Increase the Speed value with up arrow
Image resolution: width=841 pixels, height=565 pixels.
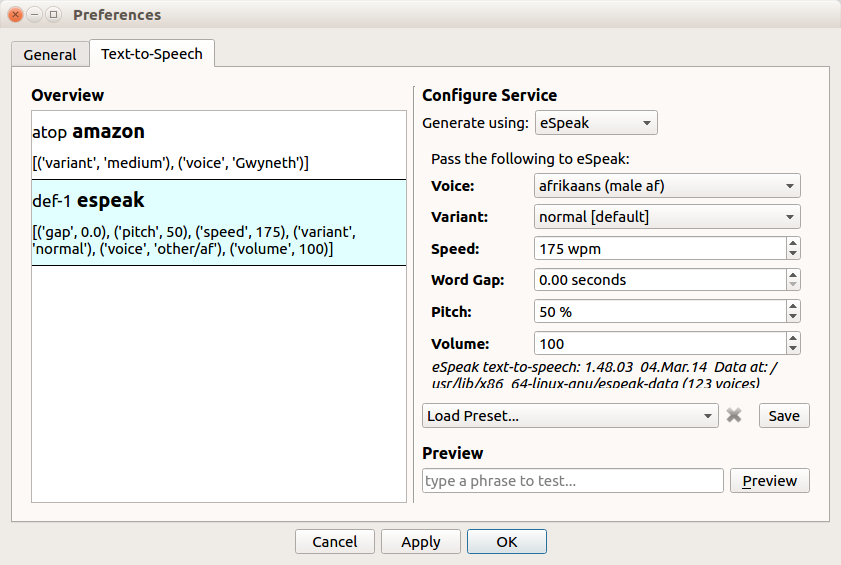793,243
